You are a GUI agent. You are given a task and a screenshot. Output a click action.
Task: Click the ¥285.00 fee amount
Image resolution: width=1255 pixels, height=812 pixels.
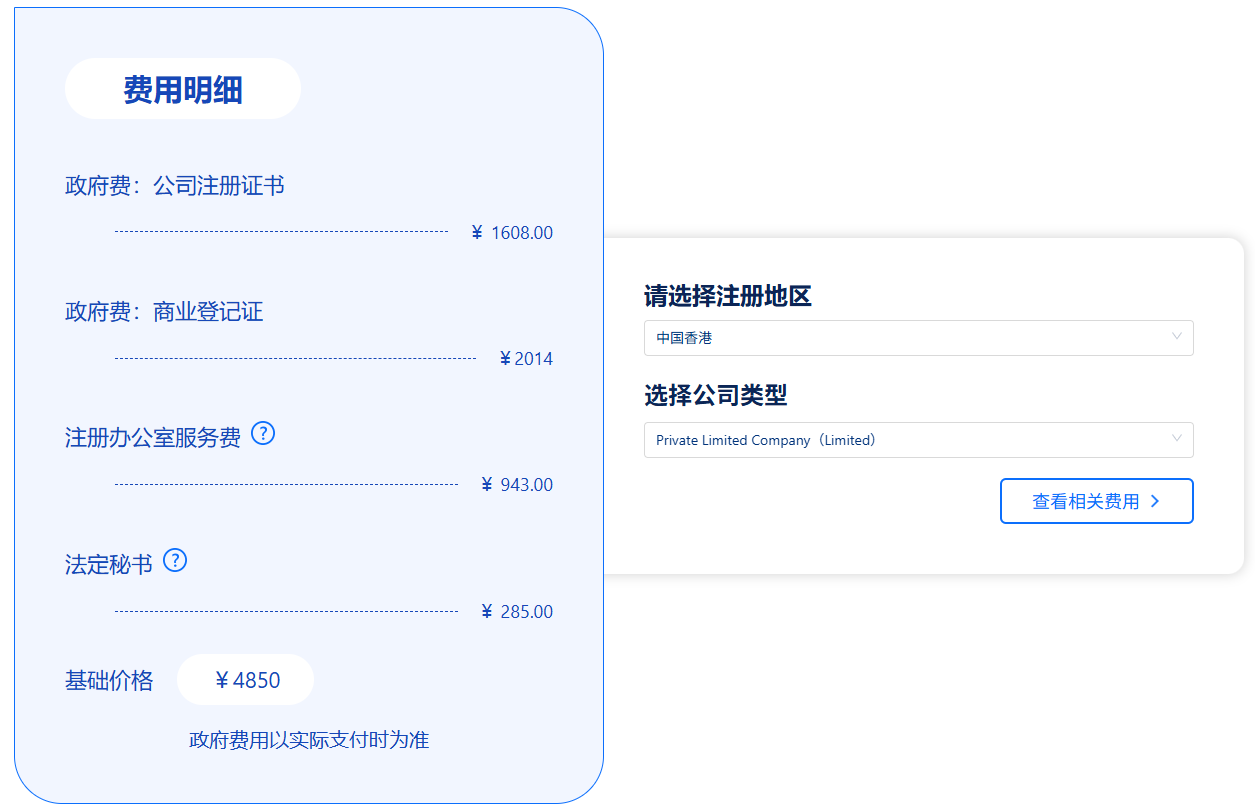point(517,612)
